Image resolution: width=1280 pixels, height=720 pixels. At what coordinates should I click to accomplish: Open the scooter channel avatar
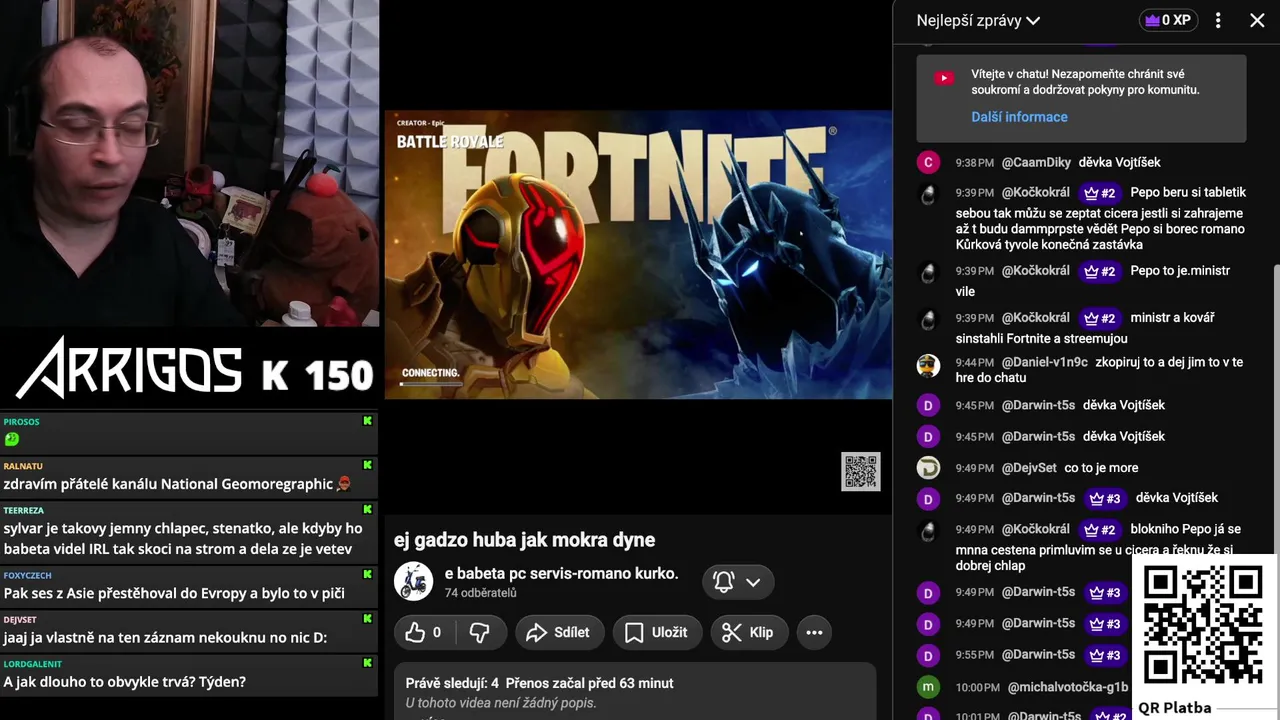point(413,582)
